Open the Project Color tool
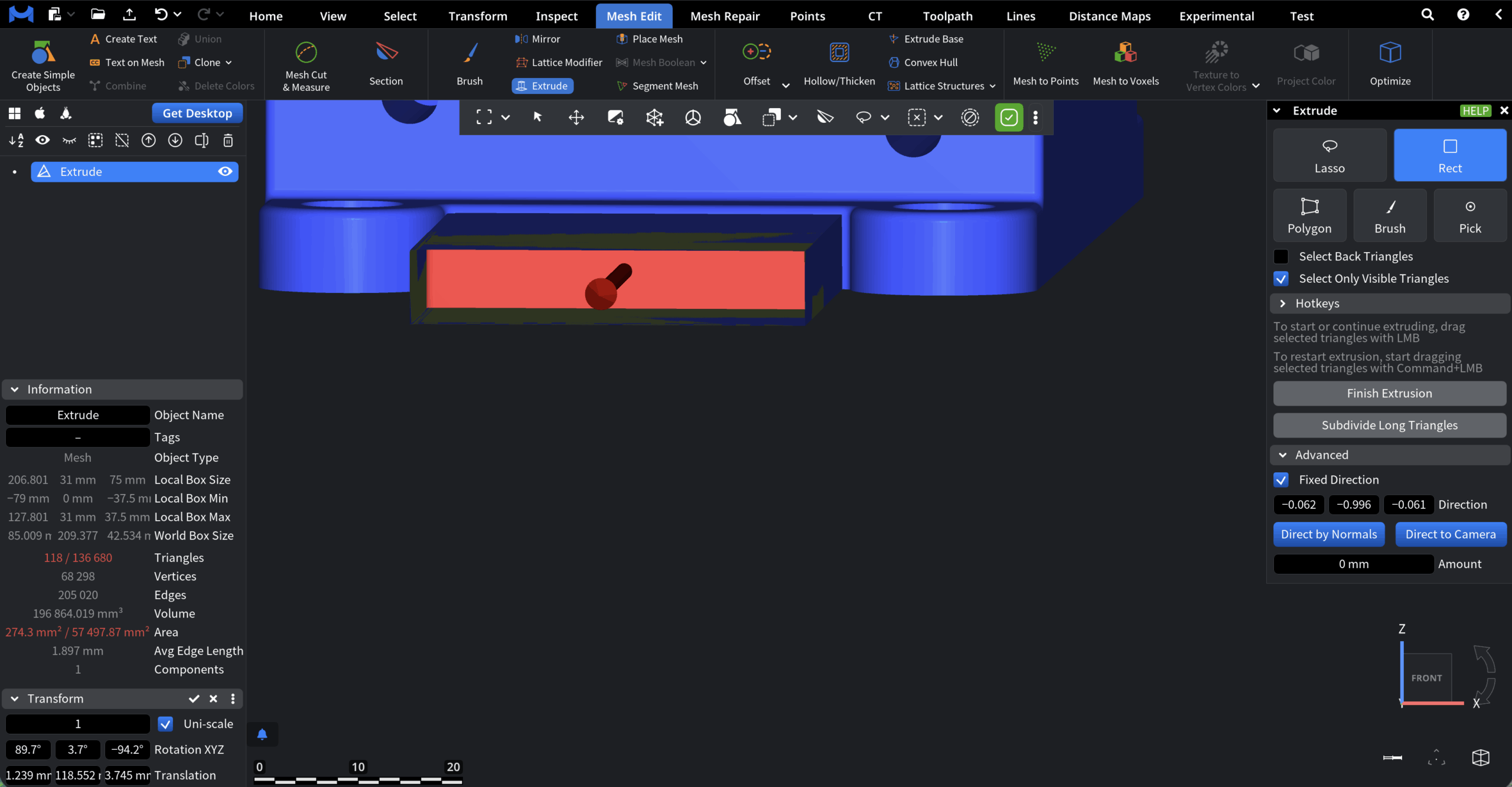The width and height of the screenshot is (1512, 787). pyautogui.click(x=1306, y=64)
